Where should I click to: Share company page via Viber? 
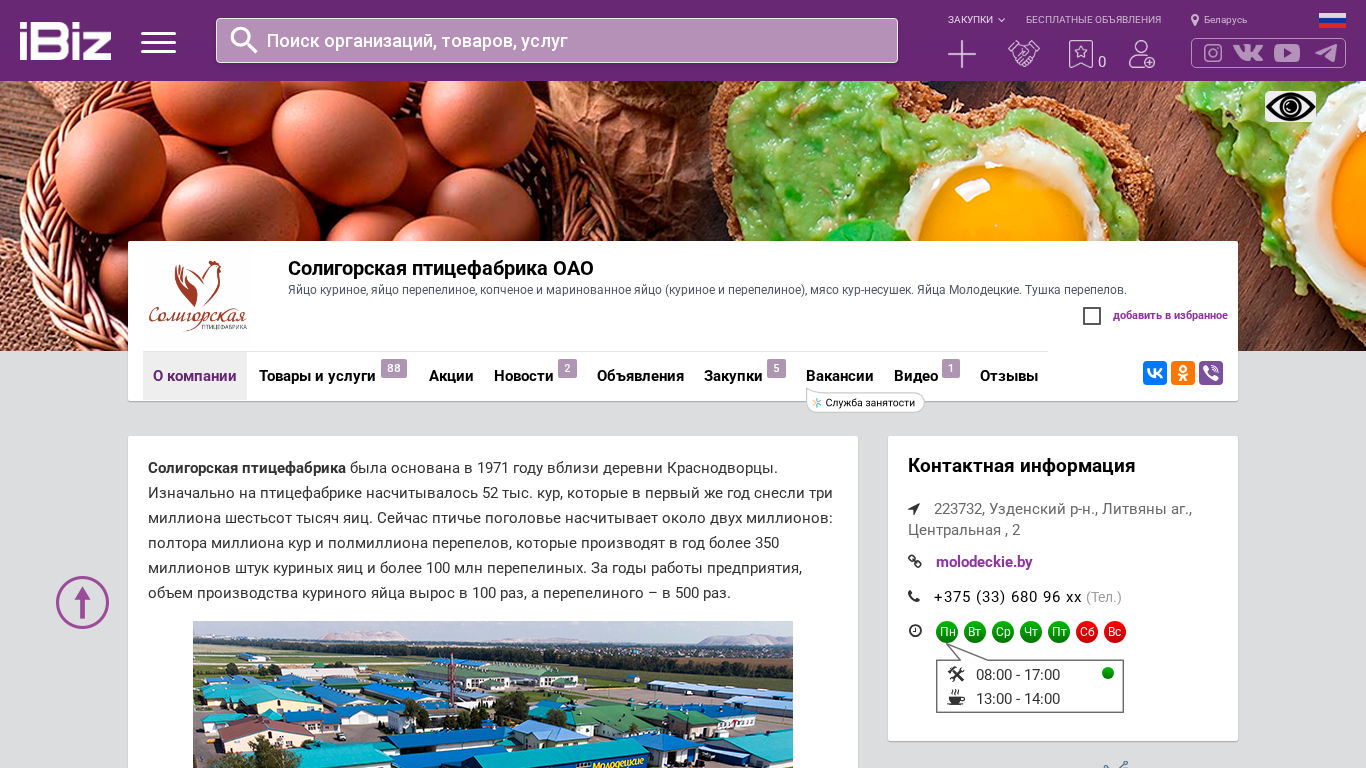coord(1211,373)
